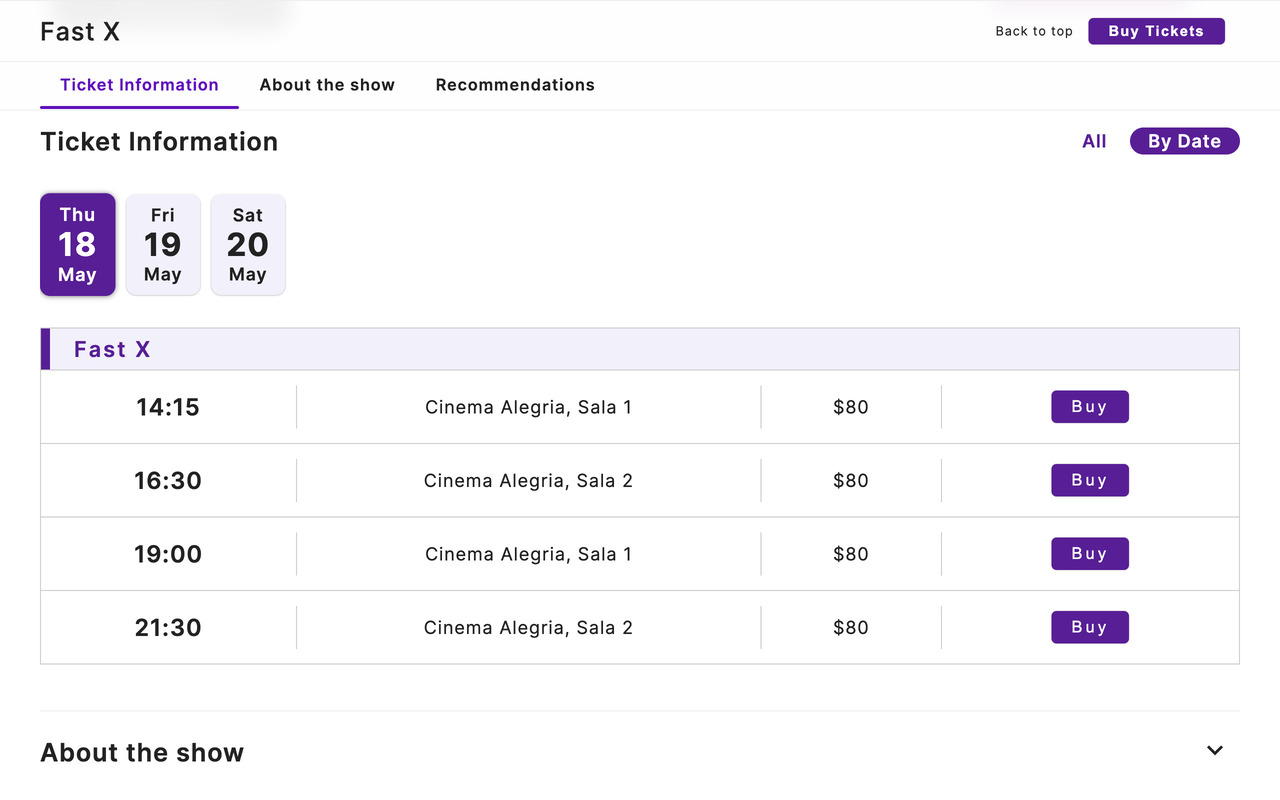1280x800 pixels.
Task: Click the $80 price in the 19:00 row
Action: (x=851, y=554)
